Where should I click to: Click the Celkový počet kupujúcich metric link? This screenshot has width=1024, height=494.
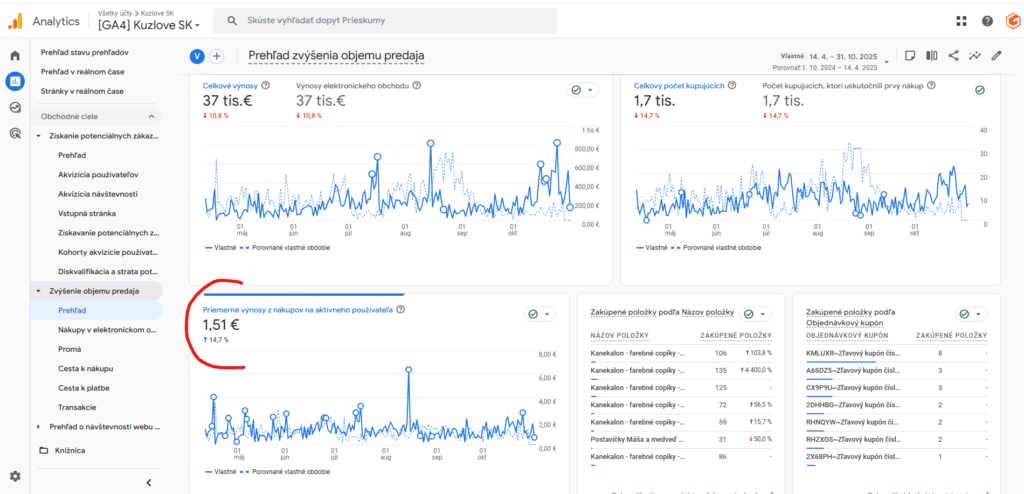679,86
